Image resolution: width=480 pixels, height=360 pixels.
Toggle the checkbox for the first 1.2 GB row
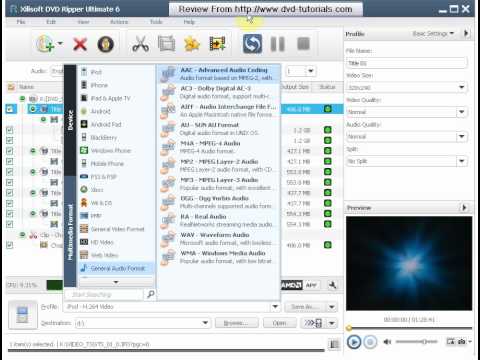(x=10, y=130)
